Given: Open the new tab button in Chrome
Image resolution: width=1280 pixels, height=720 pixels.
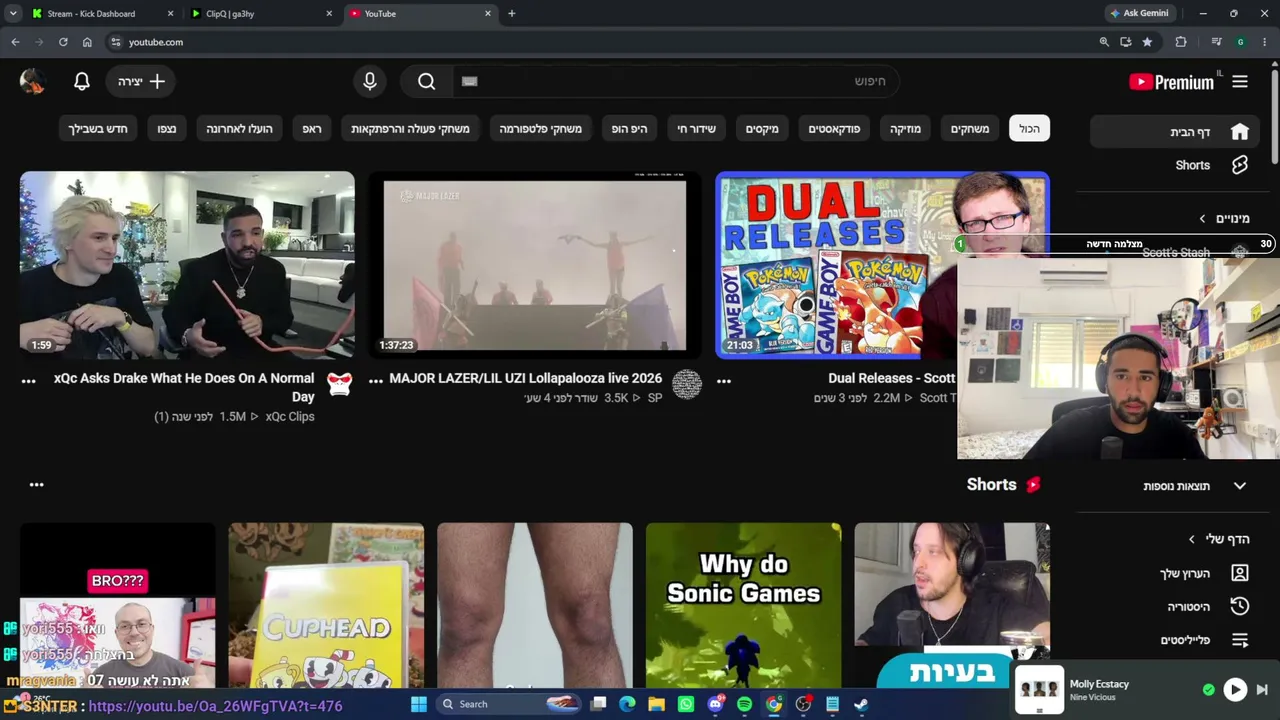Looking at the screenshot, I should (x=511, y=13).
